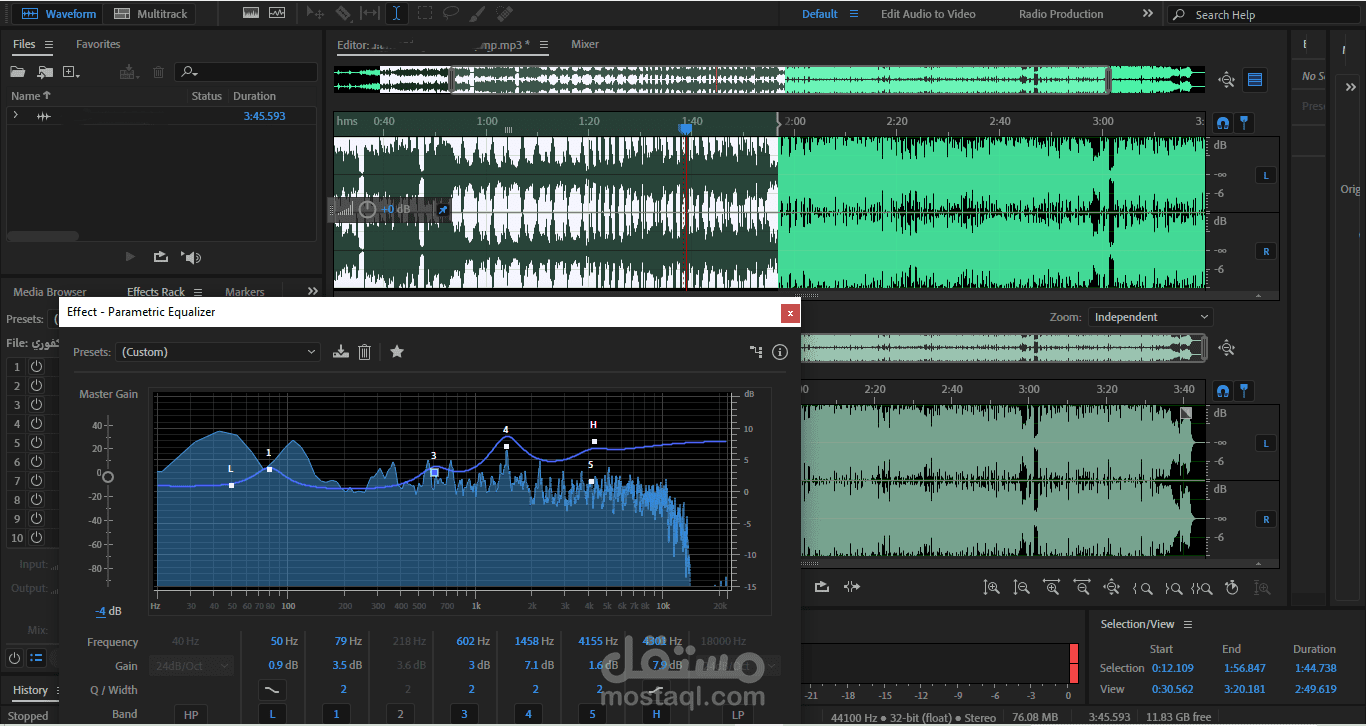Viewport: 1366px width, 726px height.
Task: Open the Markers panel tab
Action: (244, 291)
